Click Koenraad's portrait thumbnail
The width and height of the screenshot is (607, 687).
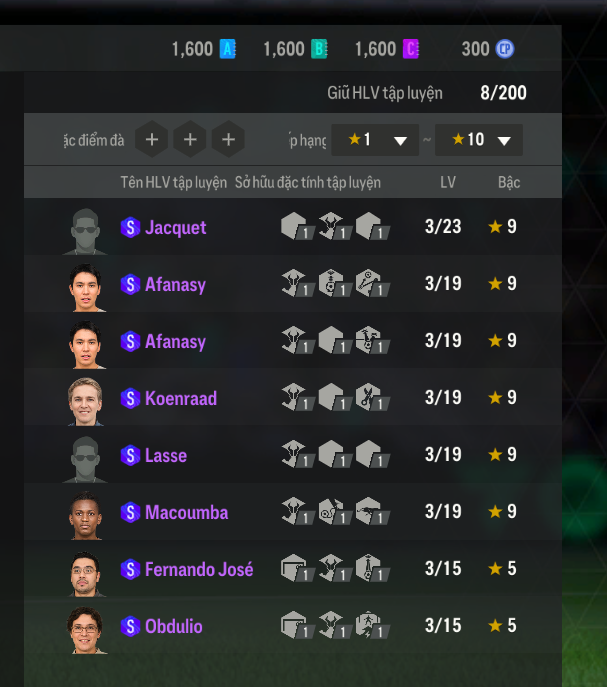point(85,401)
